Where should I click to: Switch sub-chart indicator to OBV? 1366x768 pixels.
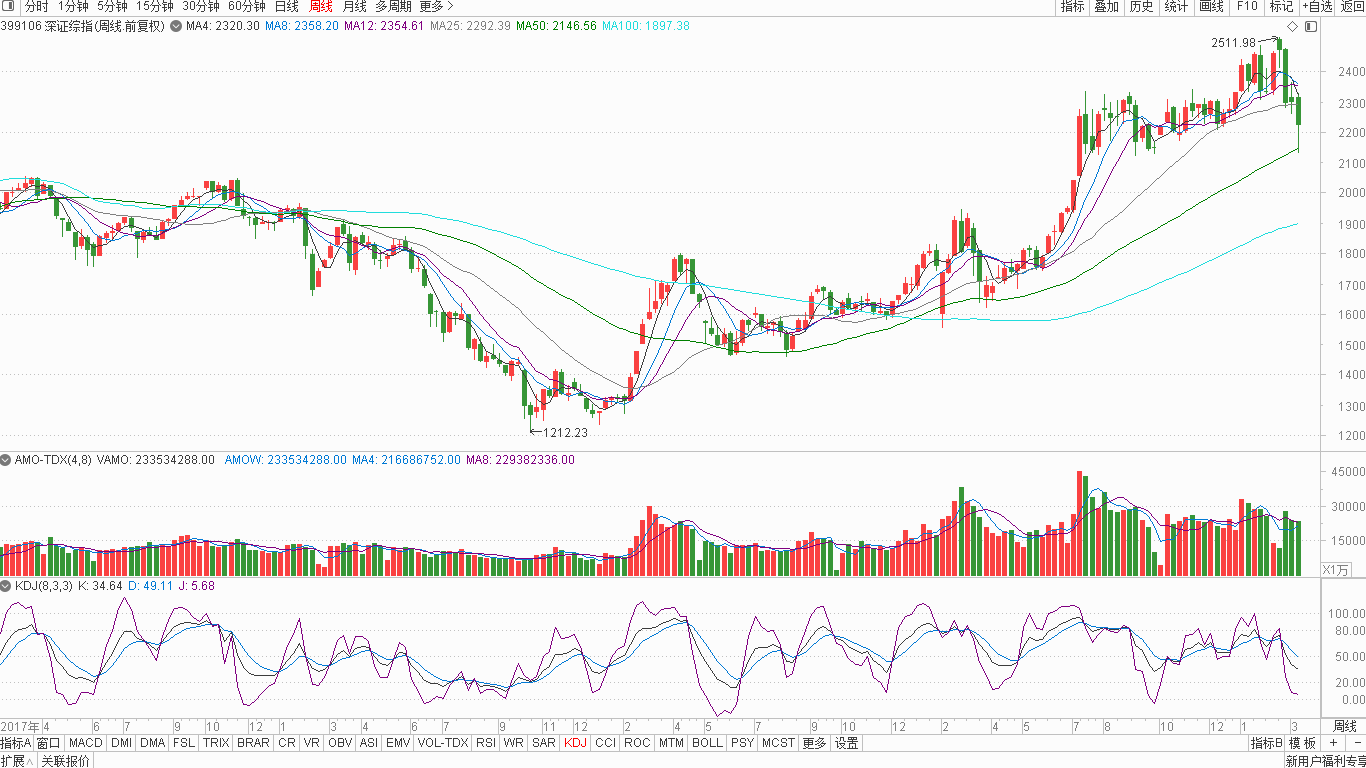click(x=340, y=743)
